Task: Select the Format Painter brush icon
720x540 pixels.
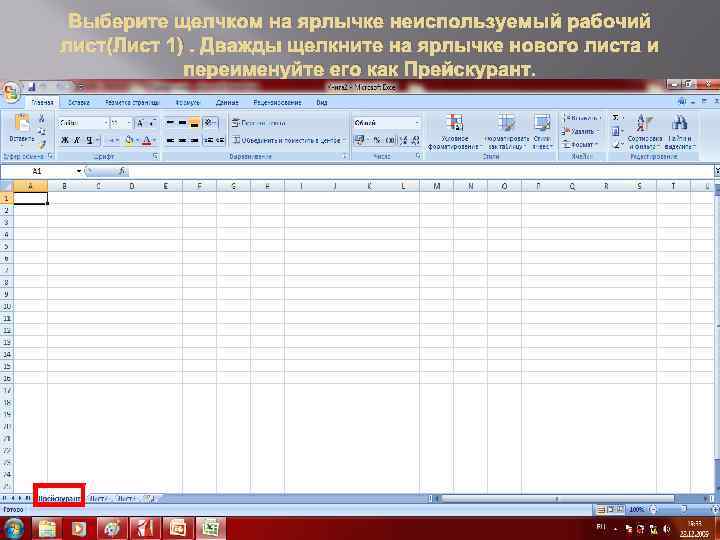Action: click(x=42, y=145)
